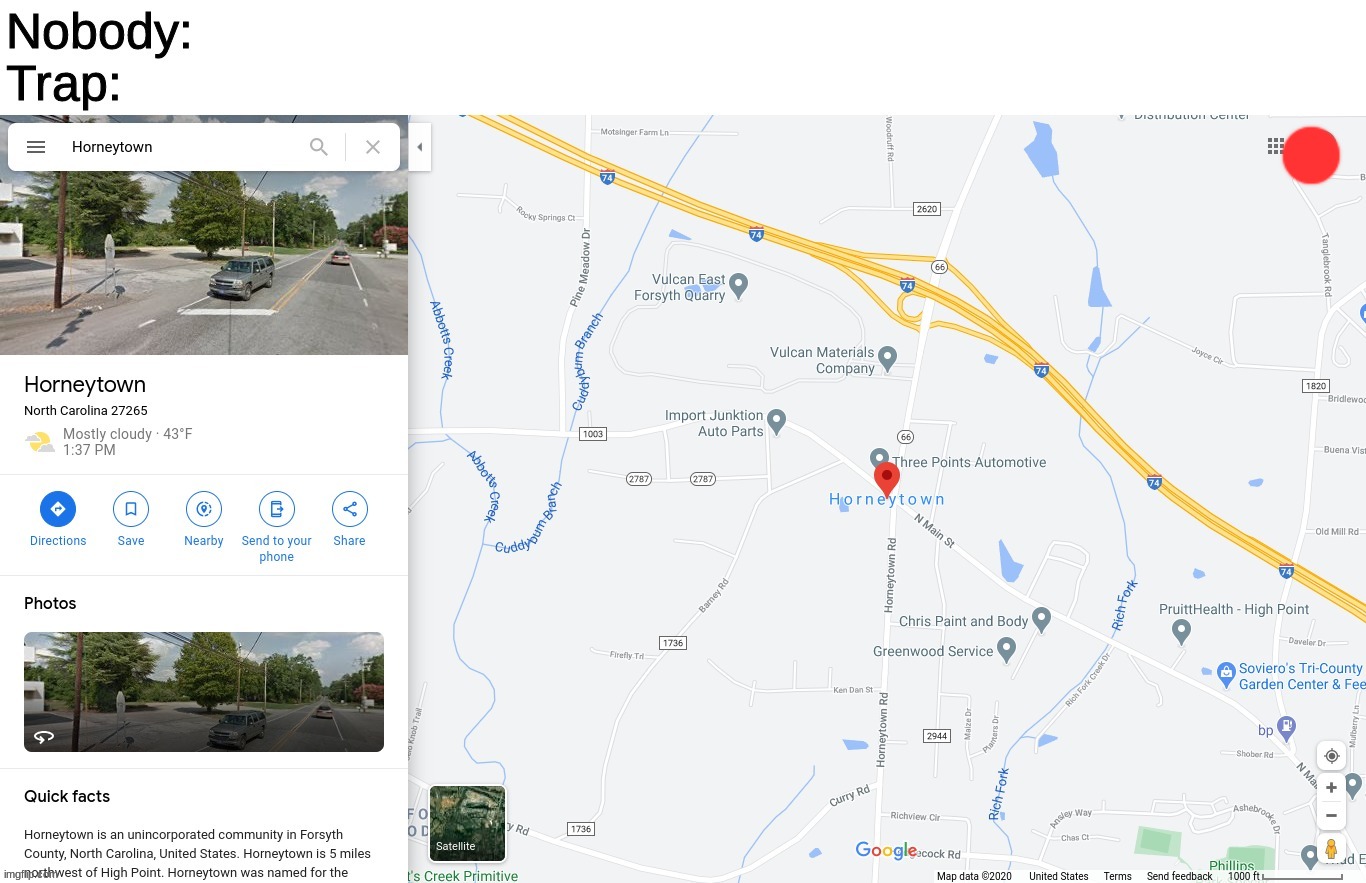Image resolution: width=1366 pixels, height=883 pixels.
Task: Zoom in on the map
Action: pos(1331,788)
